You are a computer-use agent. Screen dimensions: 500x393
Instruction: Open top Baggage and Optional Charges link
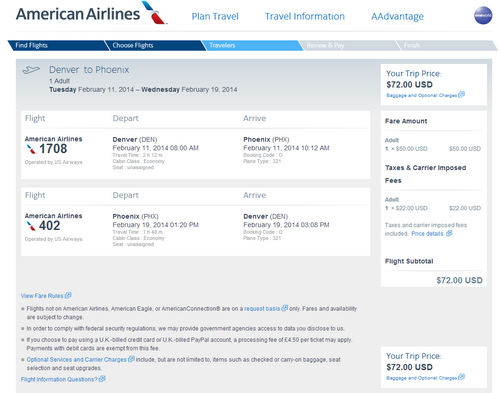coord(422,95)
